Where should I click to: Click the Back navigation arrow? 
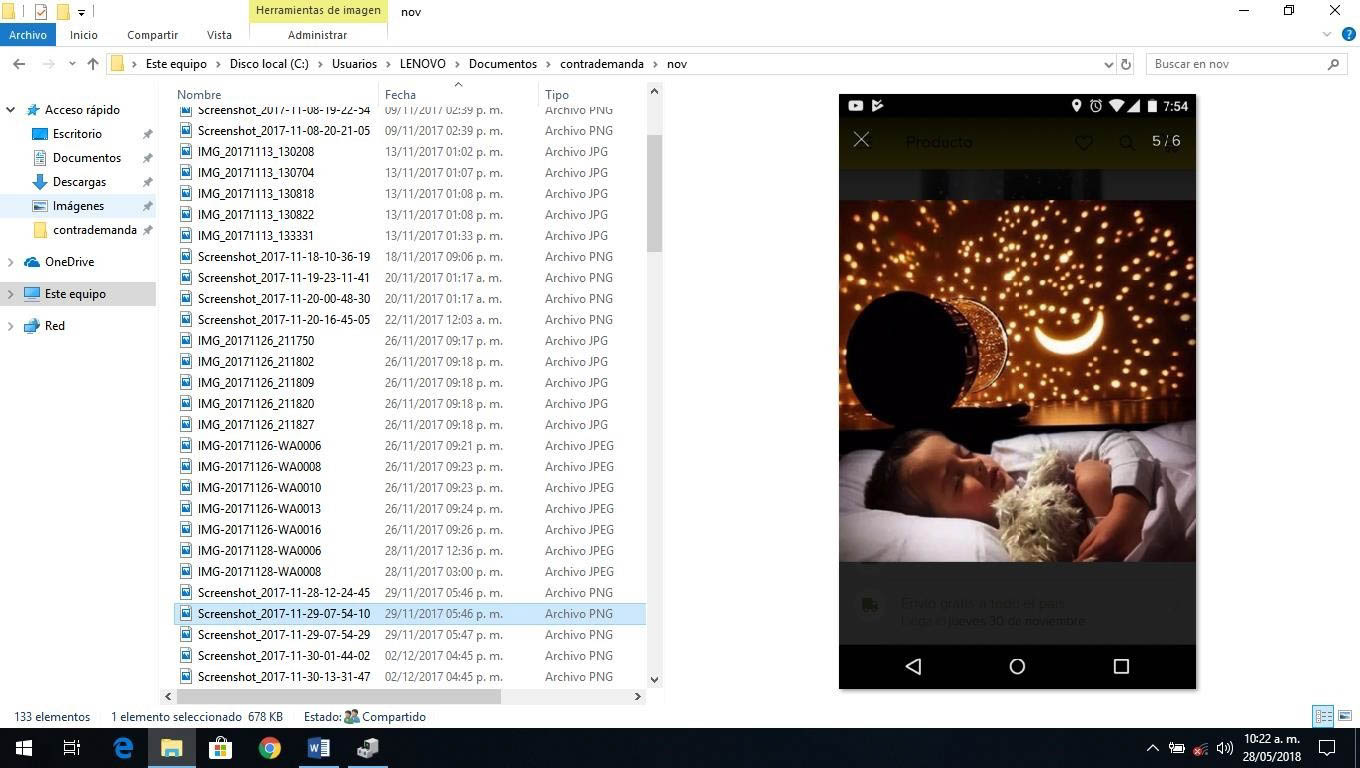pos(19,64)
